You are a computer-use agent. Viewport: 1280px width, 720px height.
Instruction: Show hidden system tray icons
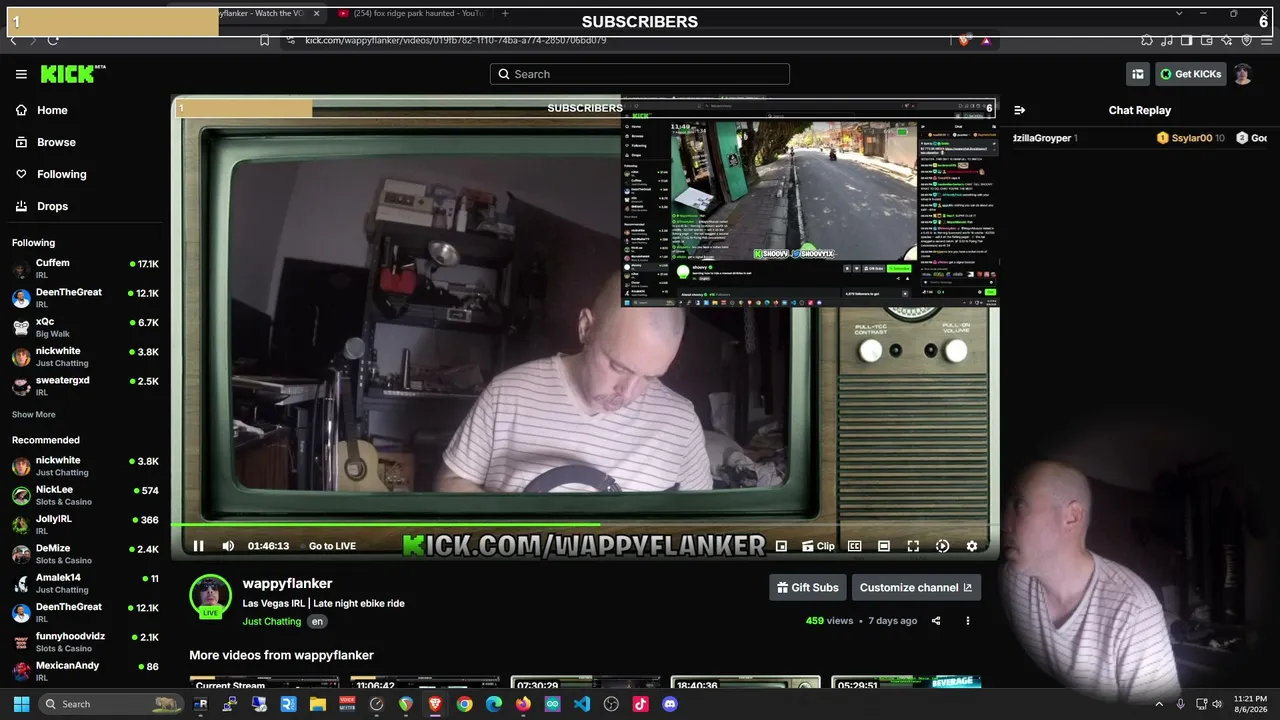(1159, 704)
